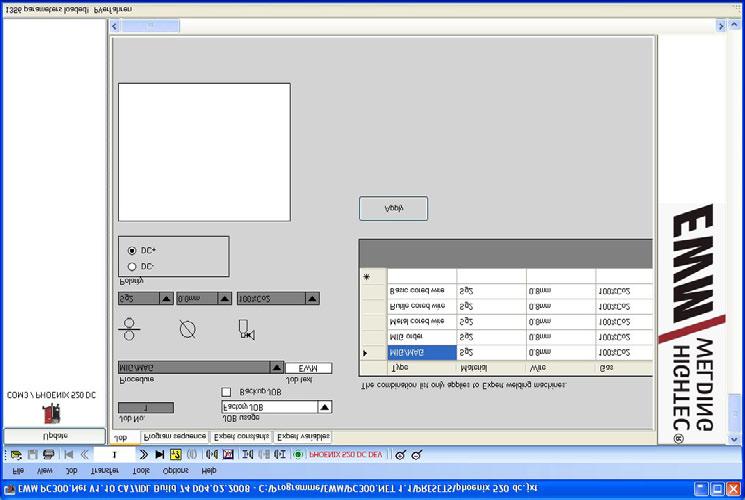745x500 pixels.
Task: Open the View menu
Action: pos(45,471)
